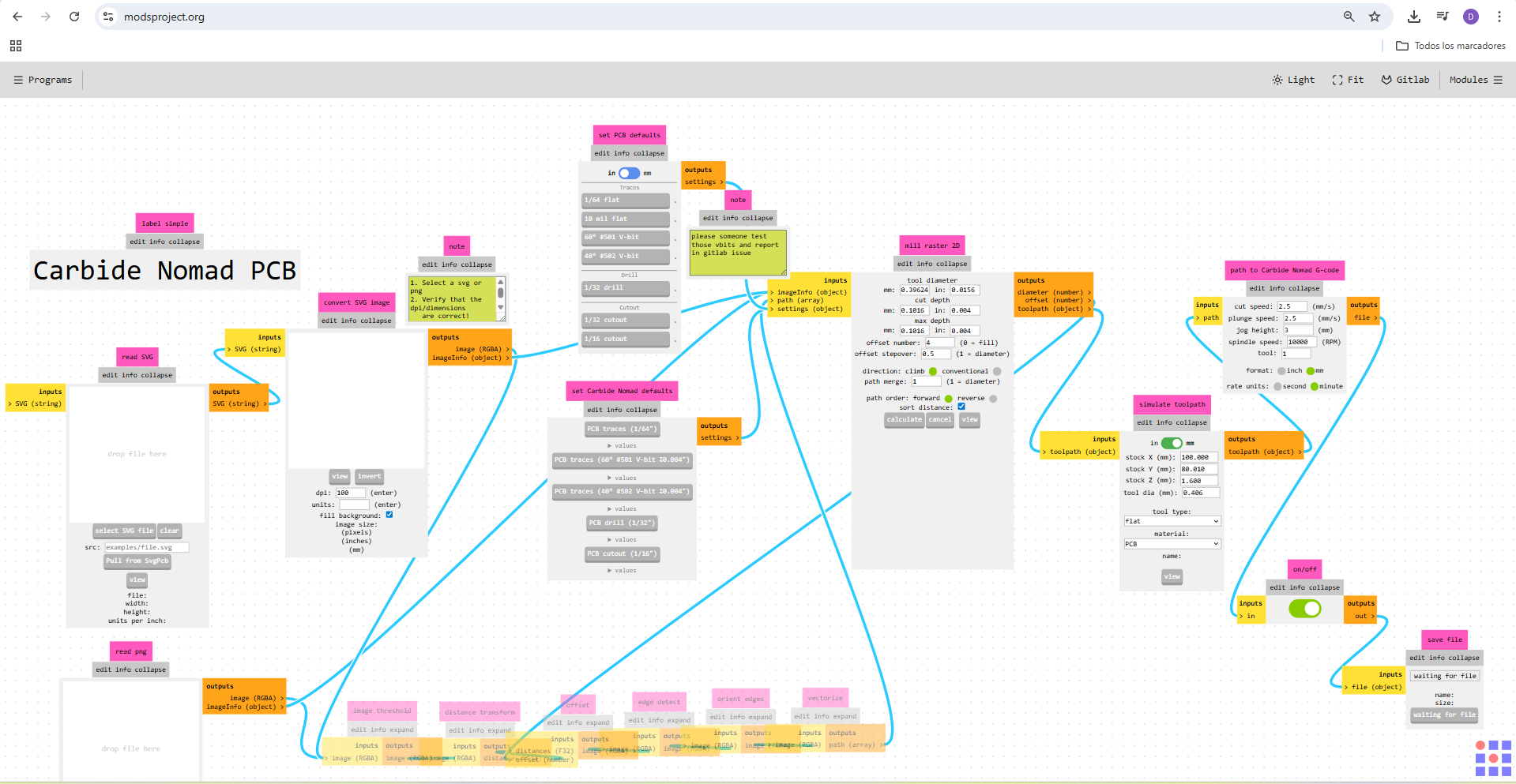Expand values under PCB drill (1/32")
Screen dimensions: 1516x784
622,540
